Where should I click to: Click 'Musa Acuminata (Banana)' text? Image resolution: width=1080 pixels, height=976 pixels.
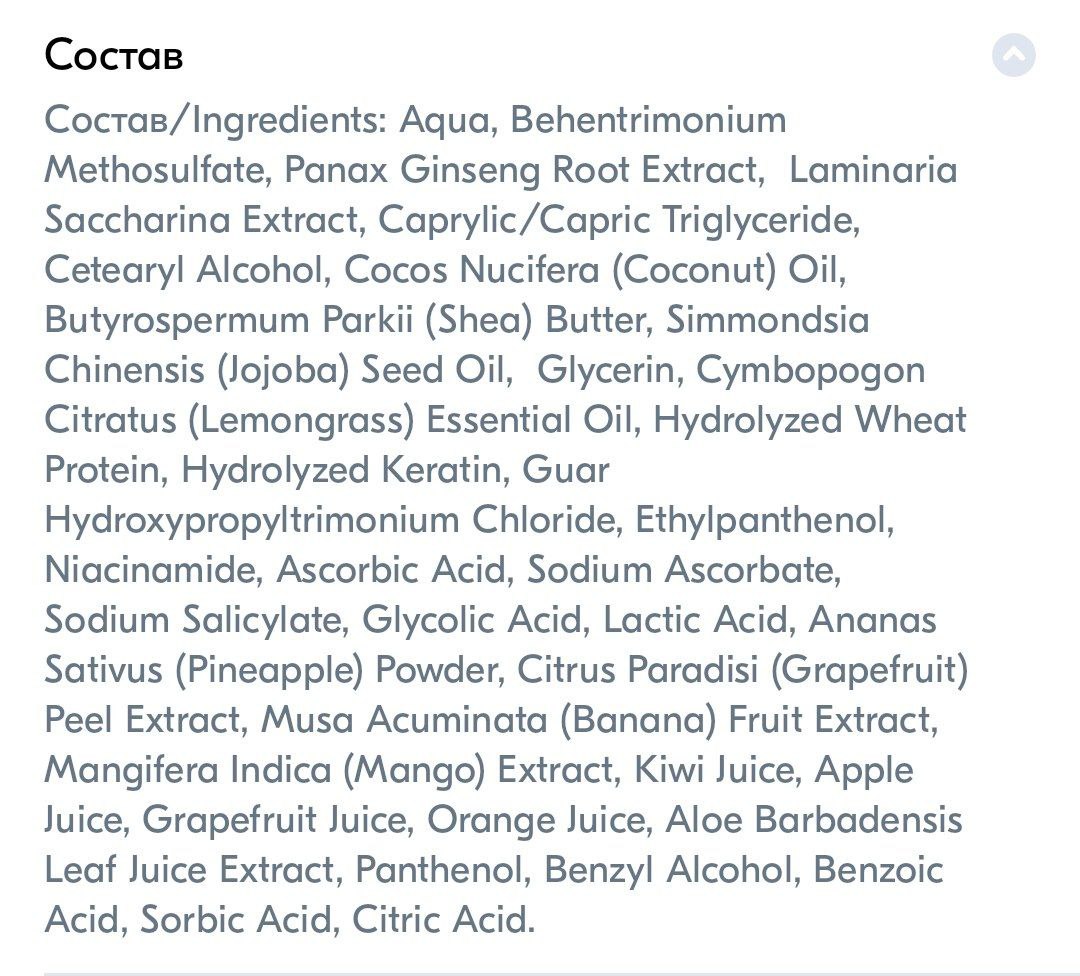[x=488, y=720]
